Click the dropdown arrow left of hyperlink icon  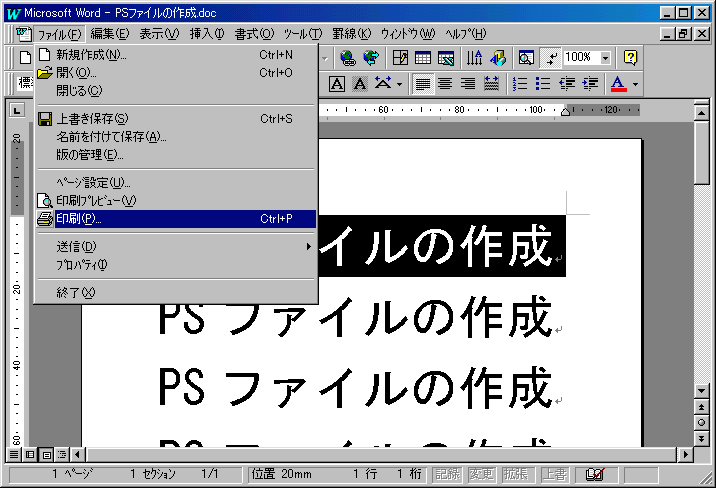tap(325, 58)
